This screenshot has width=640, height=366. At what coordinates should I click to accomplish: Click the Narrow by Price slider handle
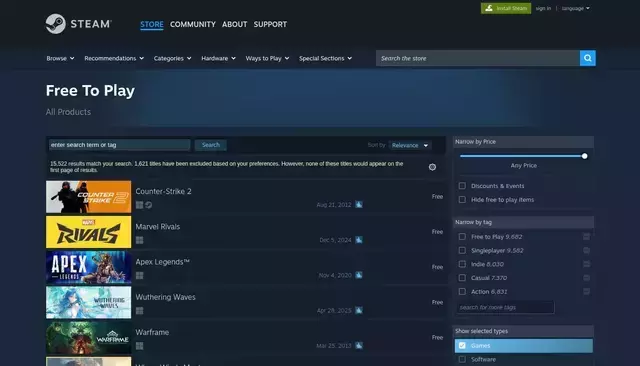tap(584, 156)
